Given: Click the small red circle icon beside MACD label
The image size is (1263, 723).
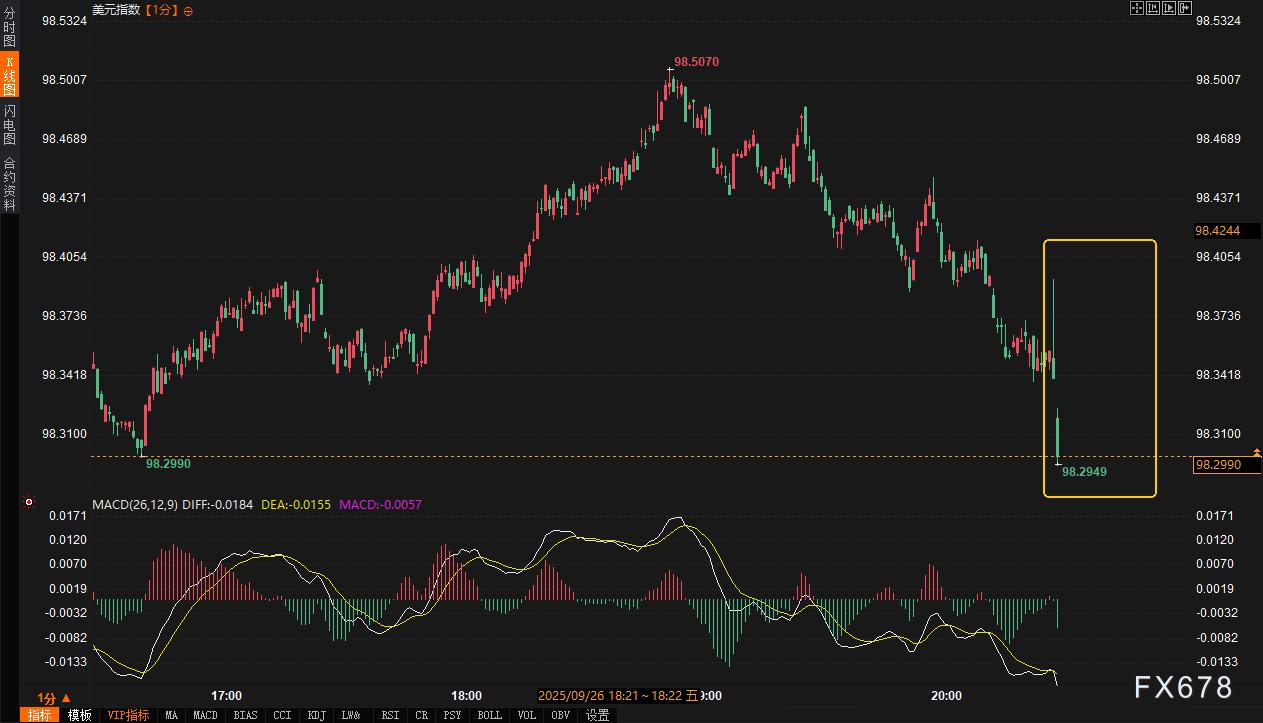Looking at the screenshot, I should 29,502.
